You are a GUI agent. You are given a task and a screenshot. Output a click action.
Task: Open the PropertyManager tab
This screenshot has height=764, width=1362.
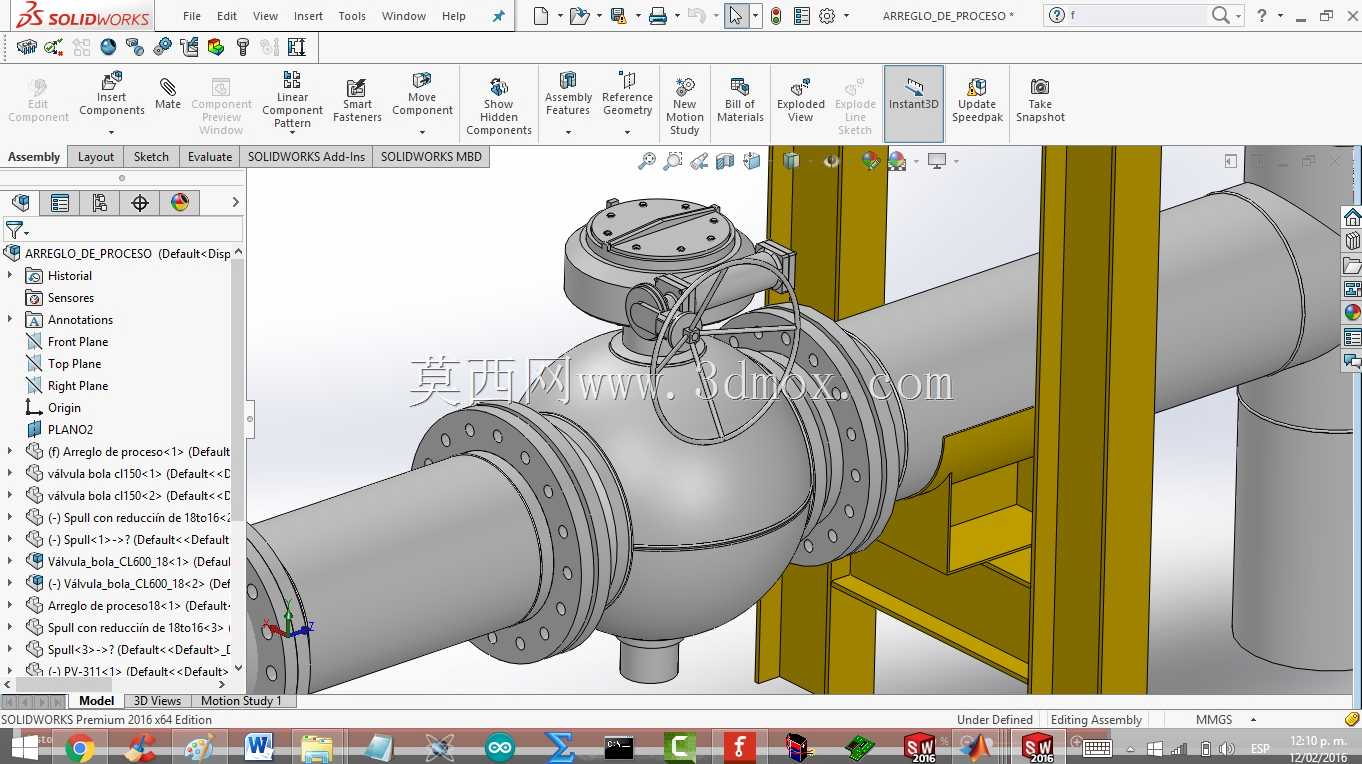[x=60, y=203]
